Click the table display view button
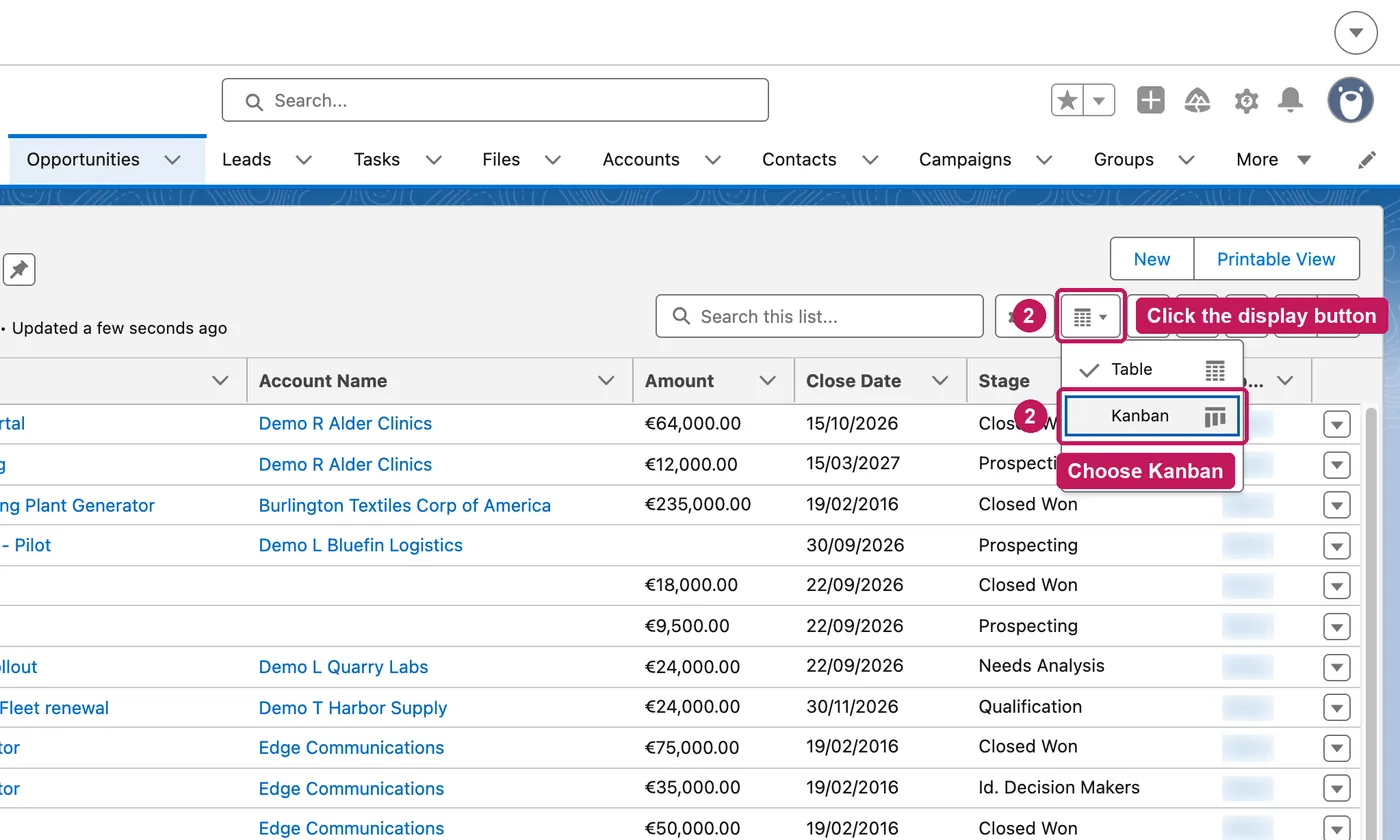The width and height of the screenshot is (1400, 840). pyautogui.click(x=1091, y=317)
